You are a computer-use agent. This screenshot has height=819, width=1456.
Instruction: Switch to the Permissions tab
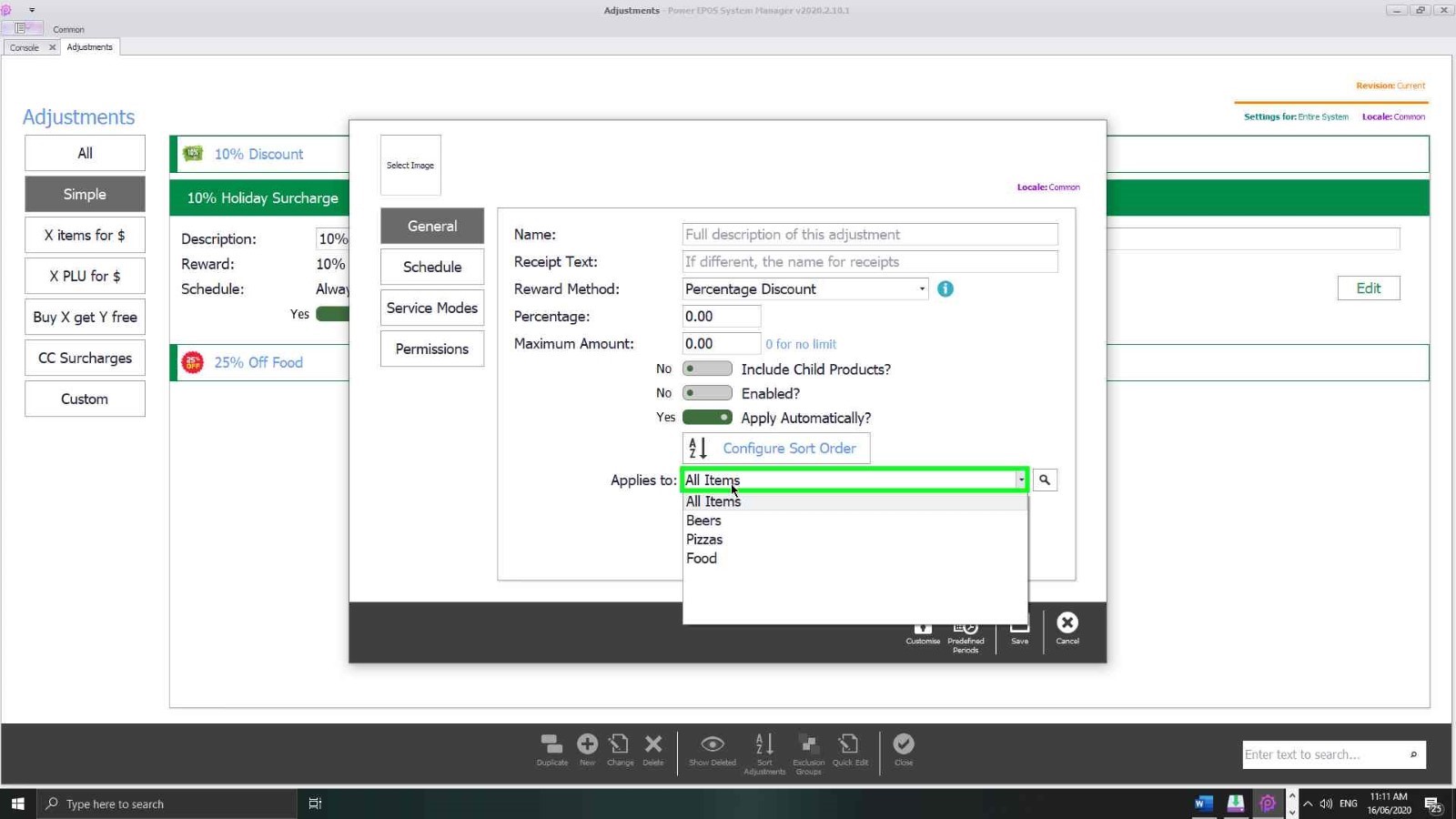[432, 349]
